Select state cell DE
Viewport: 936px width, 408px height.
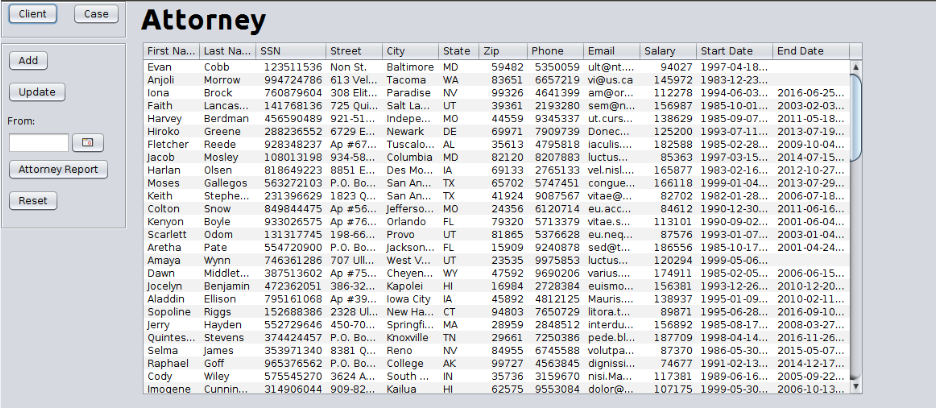pyautogui.click(x=449, y=131)
